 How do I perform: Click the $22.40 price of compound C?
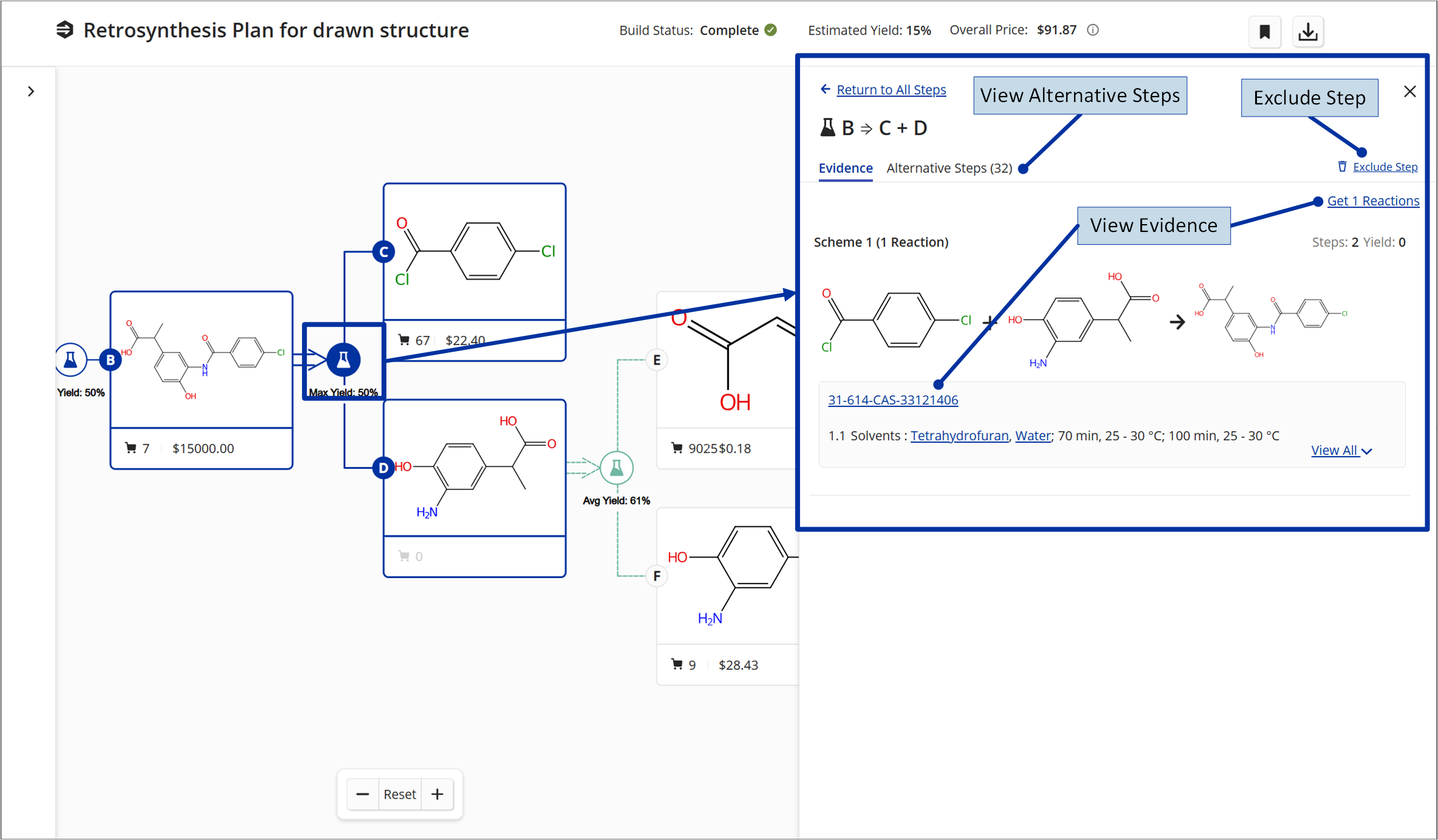pos(465,340)
